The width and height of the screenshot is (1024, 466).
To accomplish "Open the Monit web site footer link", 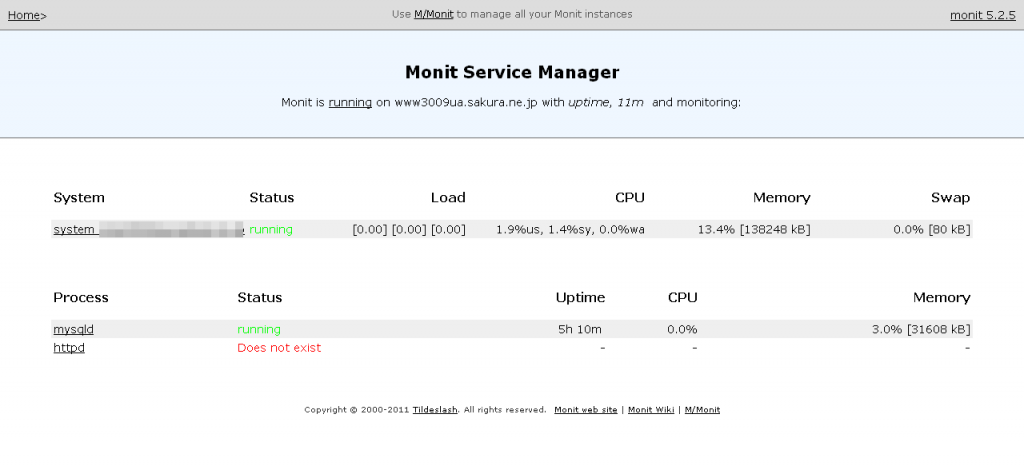I will point(586,410).
